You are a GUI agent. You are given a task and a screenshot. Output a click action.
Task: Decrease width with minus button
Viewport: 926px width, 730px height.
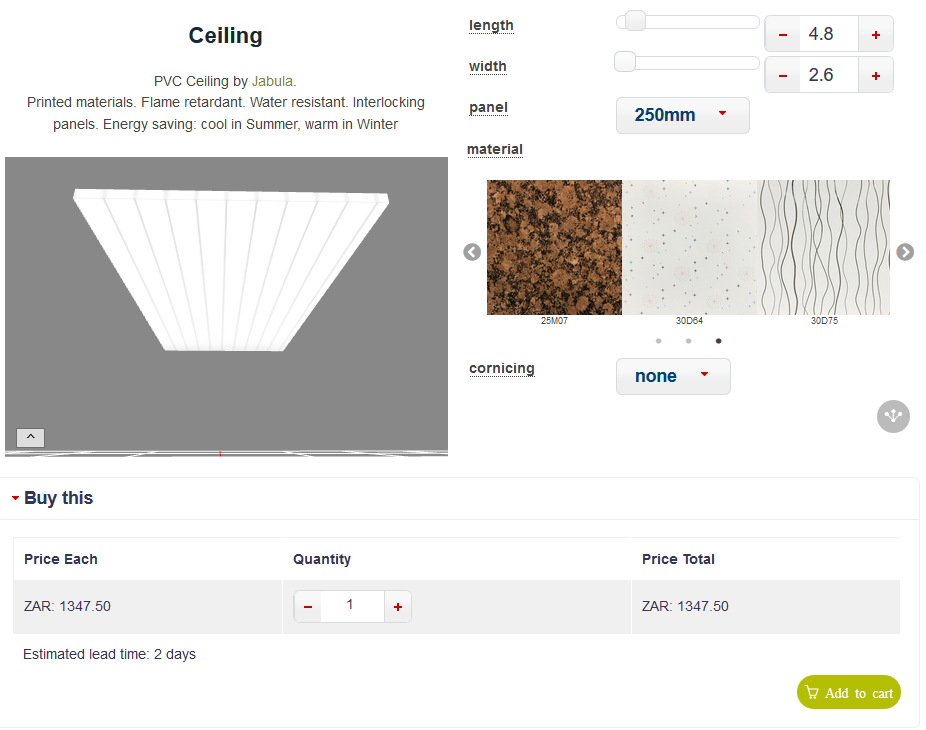(782, 76)
